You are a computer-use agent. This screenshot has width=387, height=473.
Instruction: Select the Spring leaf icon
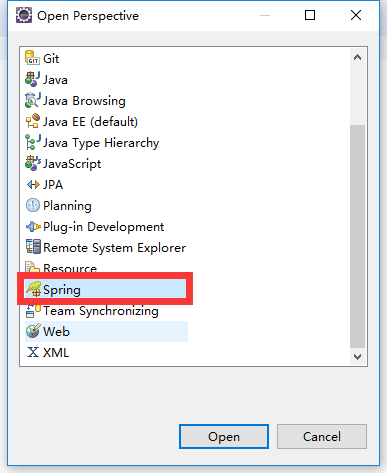(33, 289)
